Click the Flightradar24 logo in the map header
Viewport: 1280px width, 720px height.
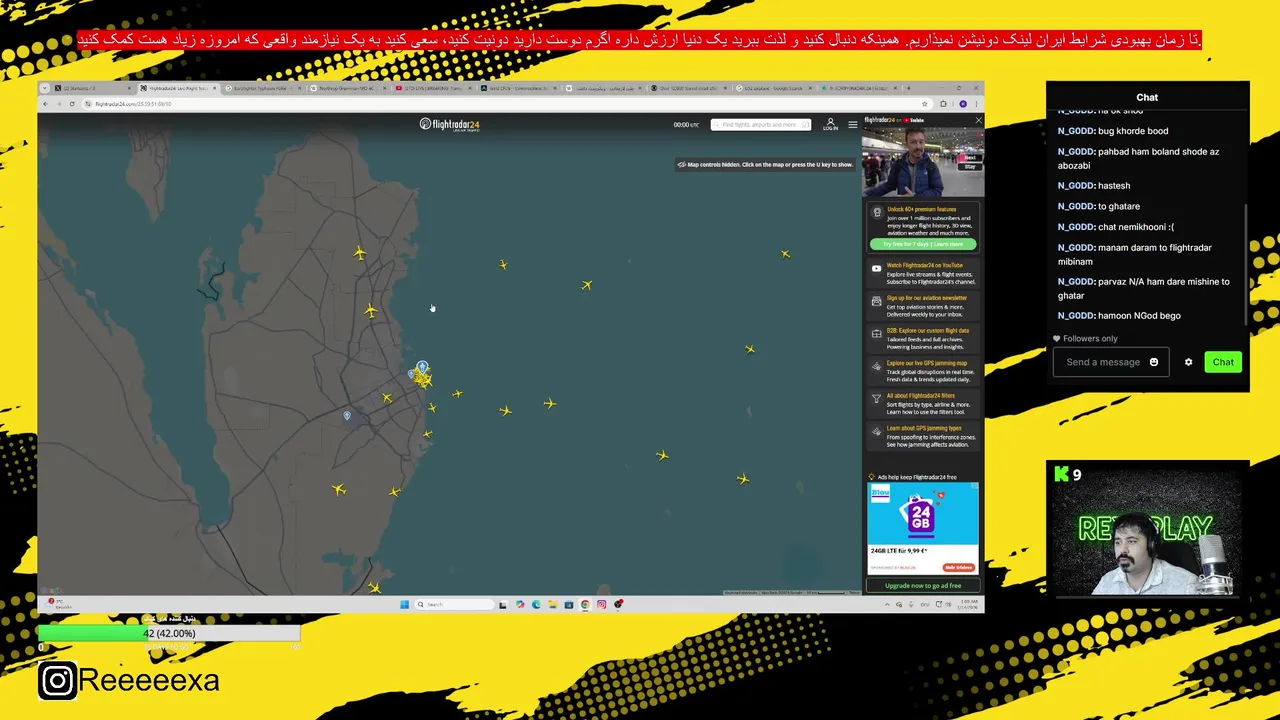coord(450,124)
